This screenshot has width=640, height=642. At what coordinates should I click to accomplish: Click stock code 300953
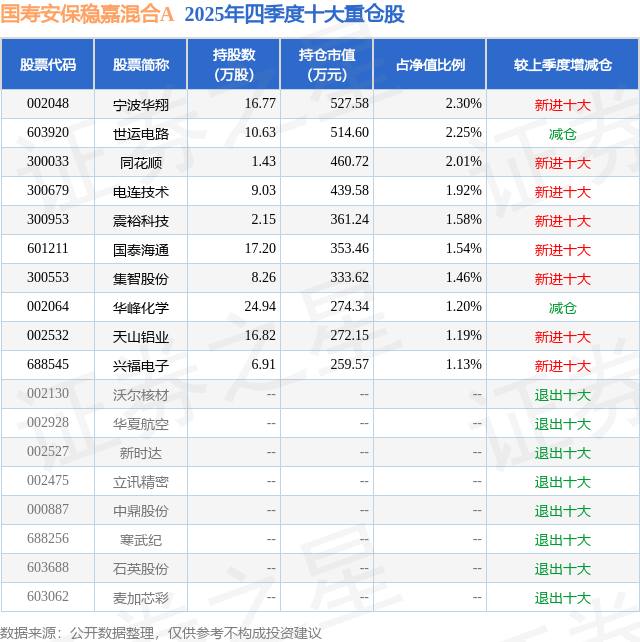click(x=47, y=220)
